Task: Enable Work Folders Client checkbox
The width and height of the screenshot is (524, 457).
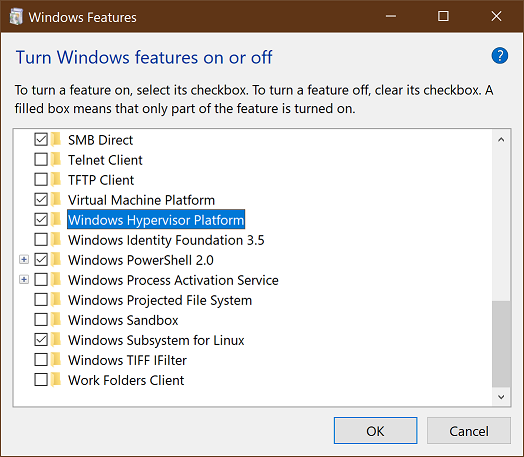Action: [41, 380]
